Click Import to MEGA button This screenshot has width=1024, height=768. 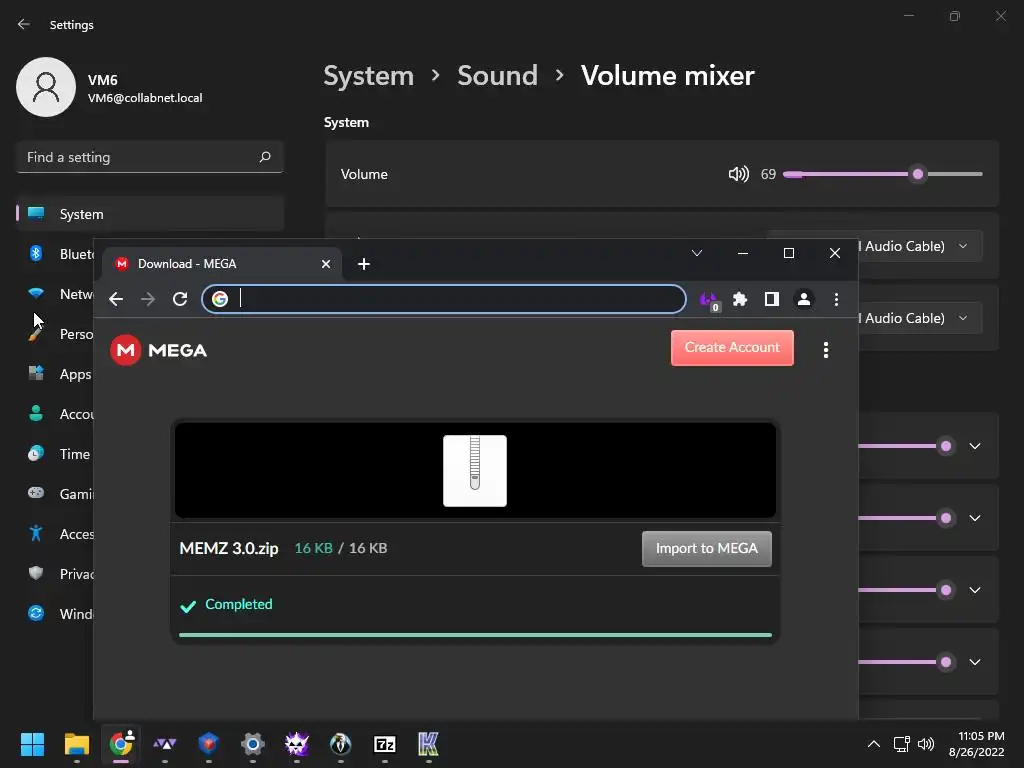(707, 549)
